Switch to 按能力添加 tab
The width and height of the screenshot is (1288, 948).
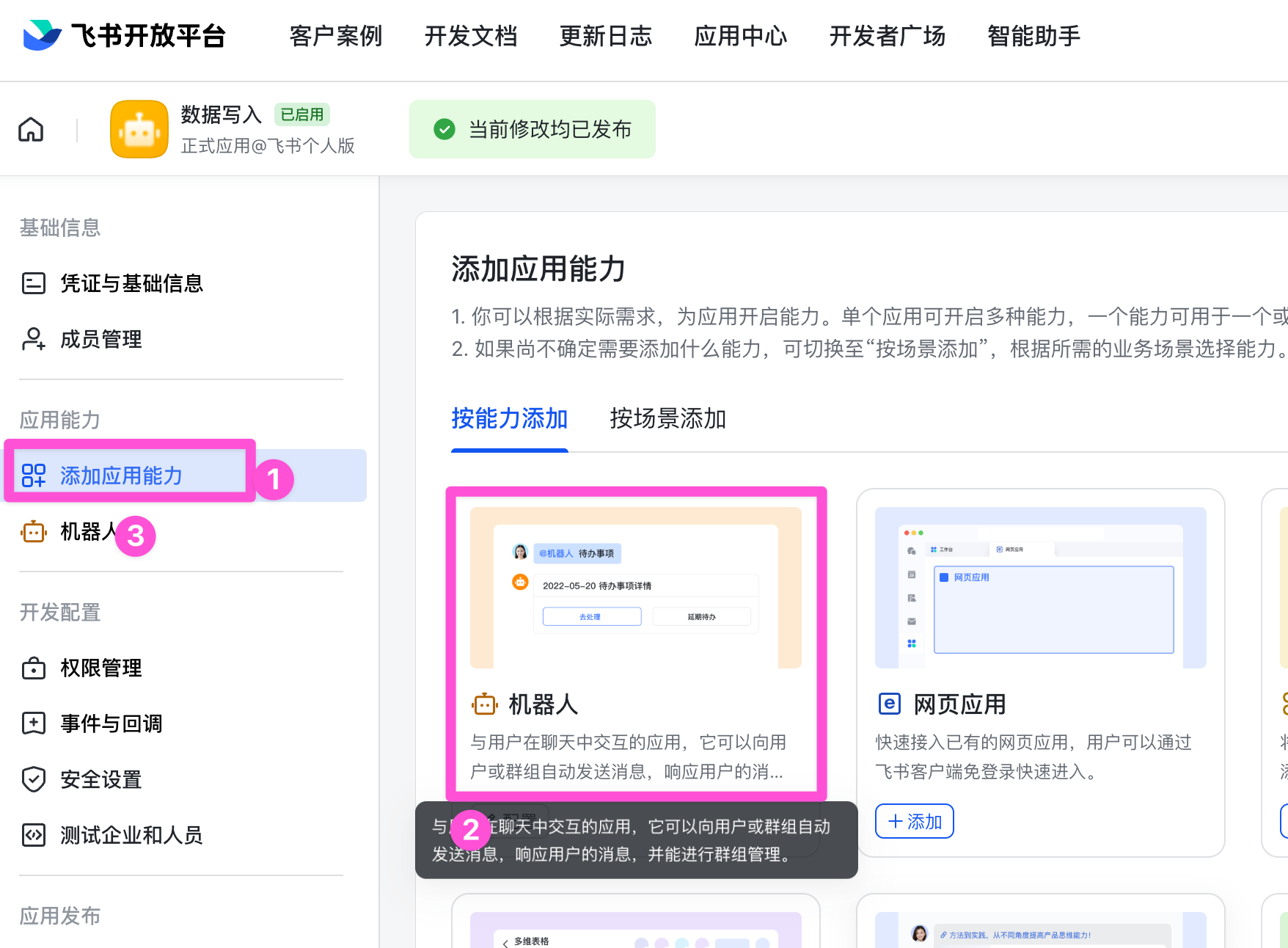pyautogui.click(x=510, y=418)
